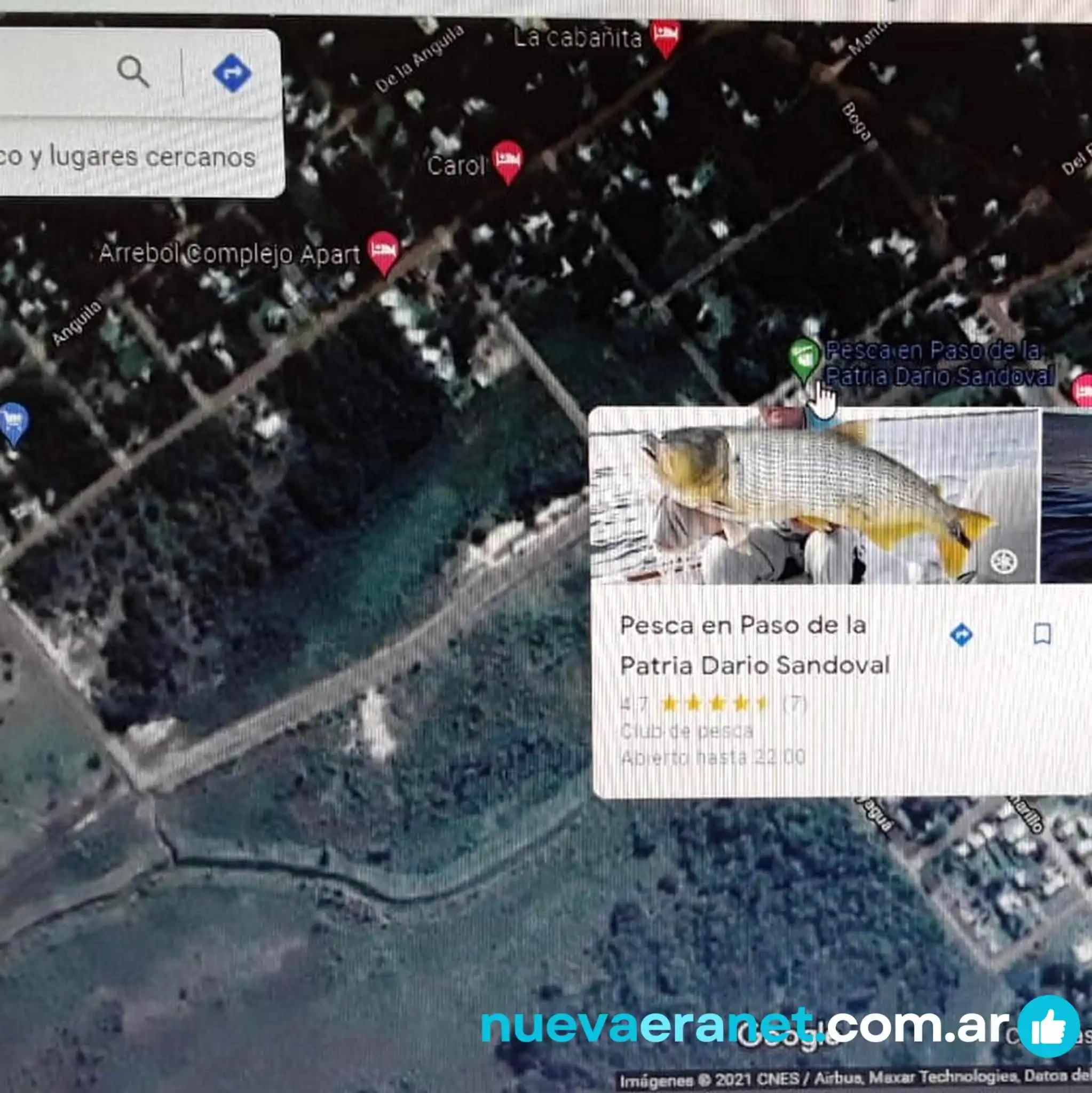The height and width of the screenshot is (1093, 1092).
Task: Select the Arrebol Complejo Apart lodging pin
Action: pyautogui.click(x=384, y=253)
